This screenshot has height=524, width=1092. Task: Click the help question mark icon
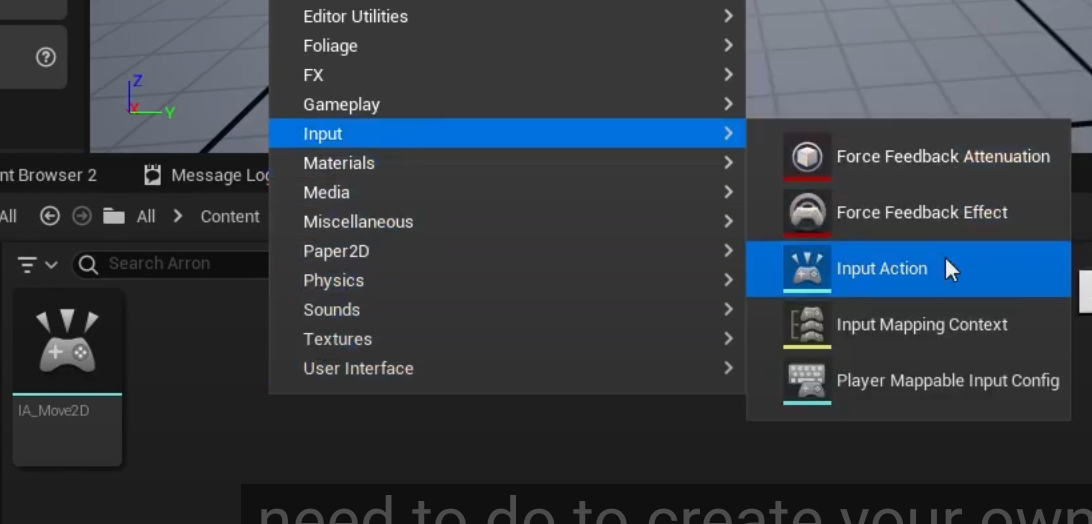pyautogui.click(x=46, y=57)
